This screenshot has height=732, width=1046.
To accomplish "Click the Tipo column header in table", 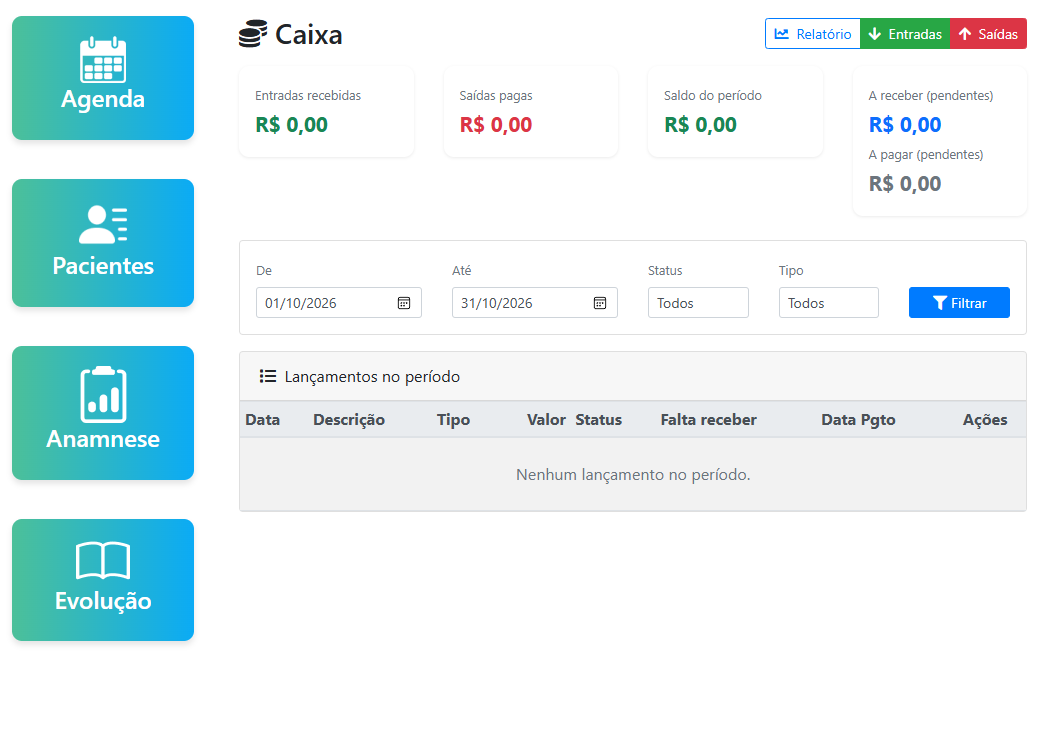I will tap(454, 420).
